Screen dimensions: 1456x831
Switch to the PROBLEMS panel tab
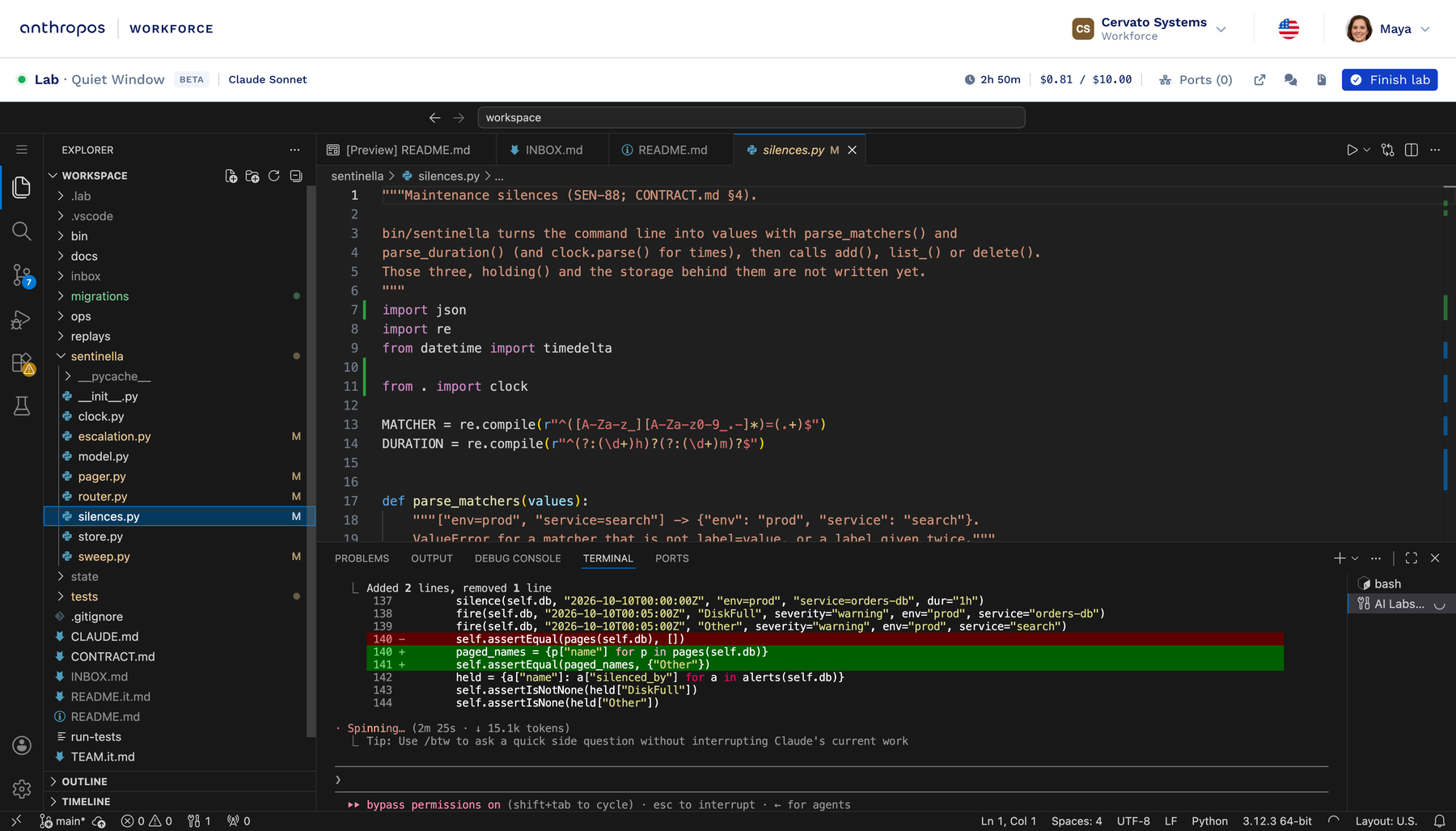(x=362, y=558)
